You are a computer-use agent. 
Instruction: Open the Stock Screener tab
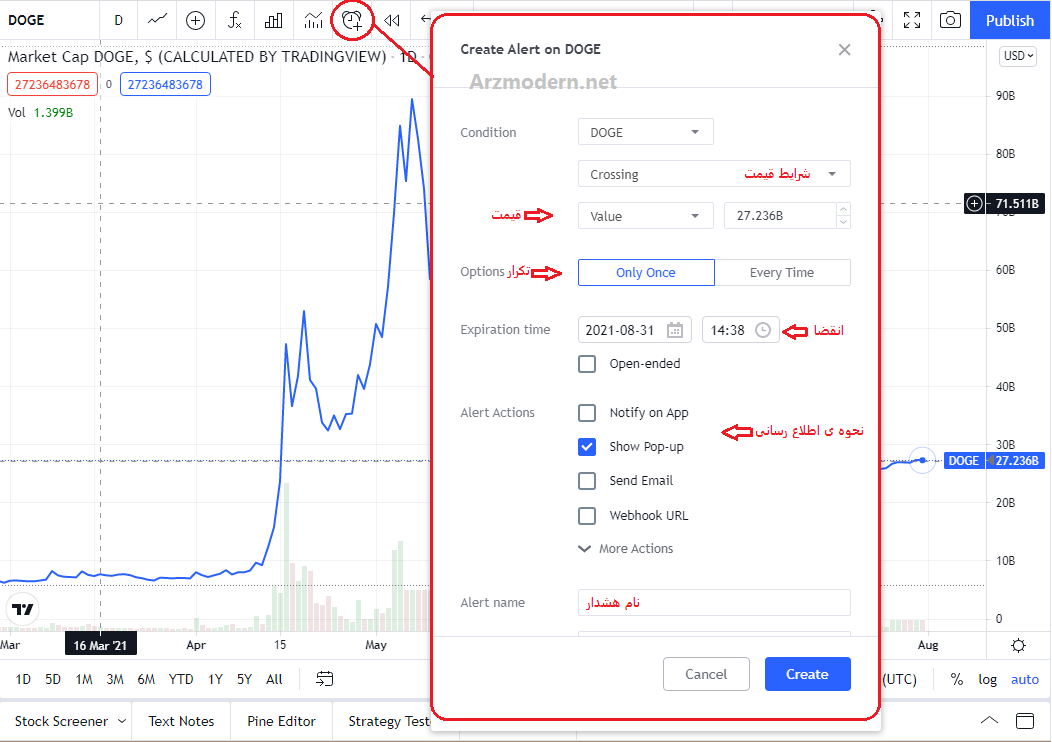(x=61, y=721)
